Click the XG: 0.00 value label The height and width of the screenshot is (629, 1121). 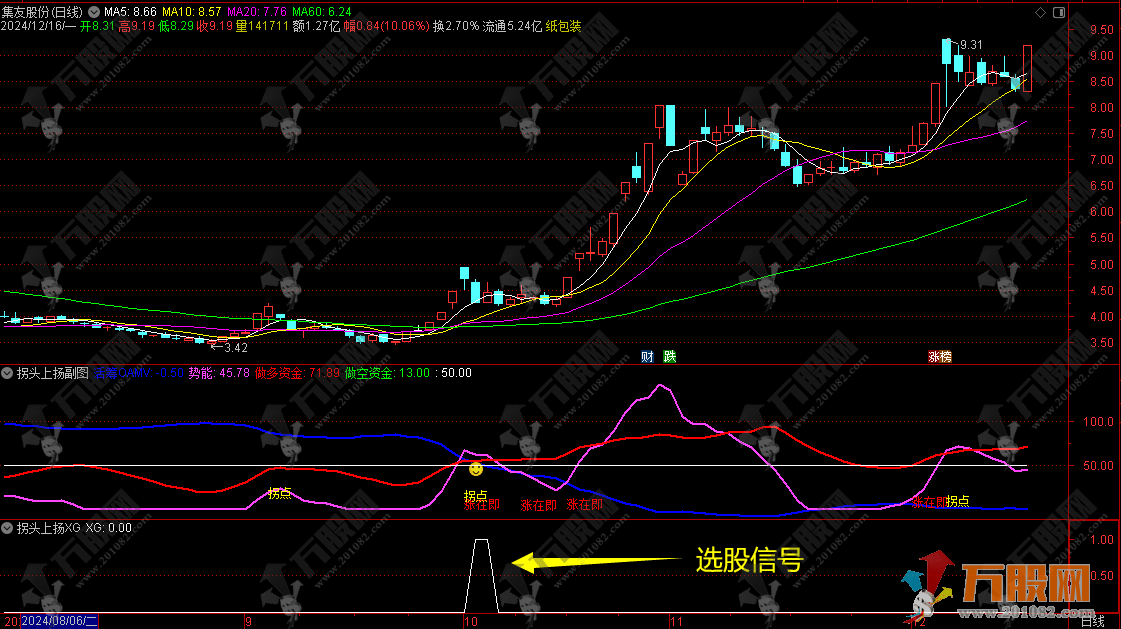109,528
